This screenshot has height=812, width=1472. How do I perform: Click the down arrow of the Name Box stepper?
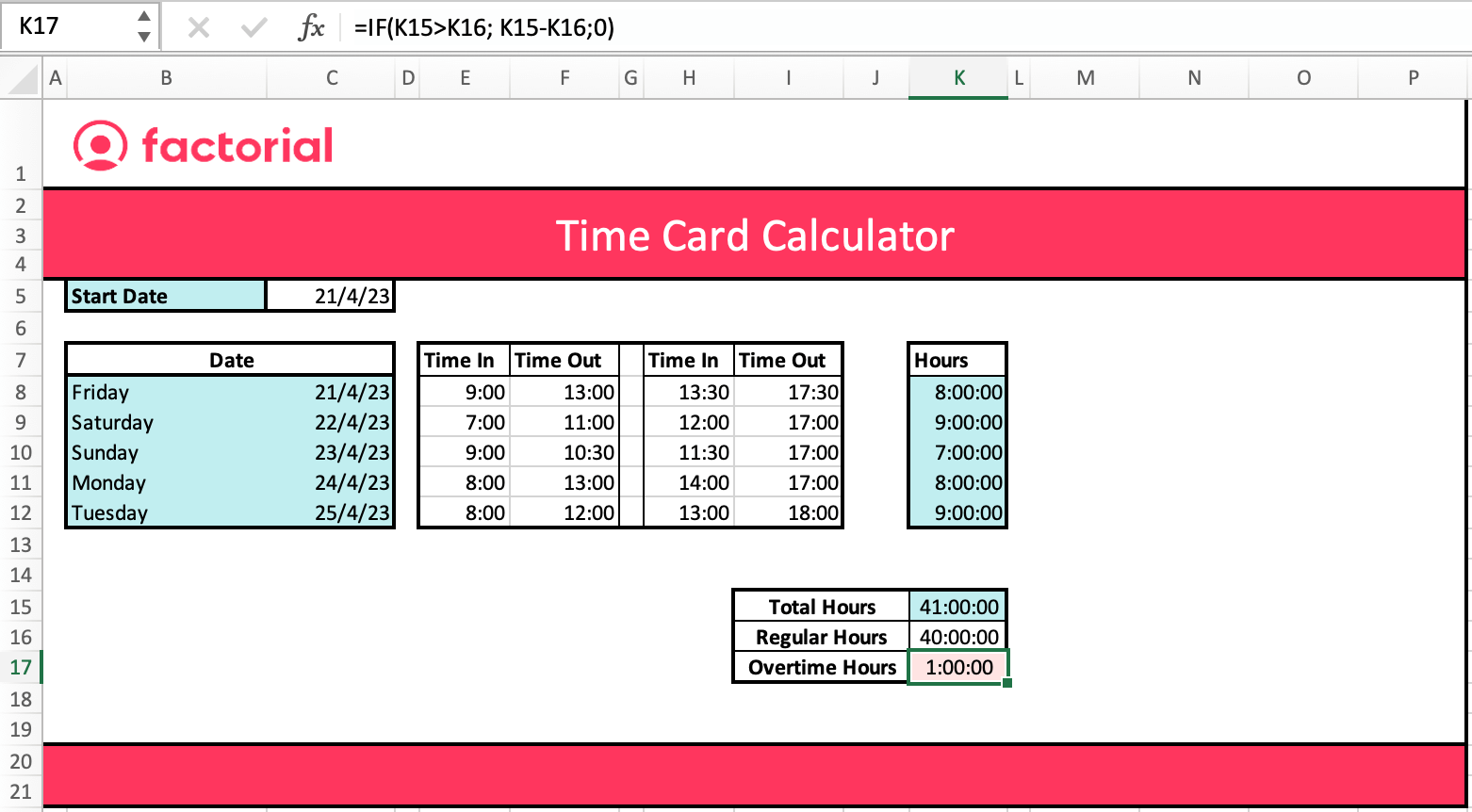tap(143, 34)
